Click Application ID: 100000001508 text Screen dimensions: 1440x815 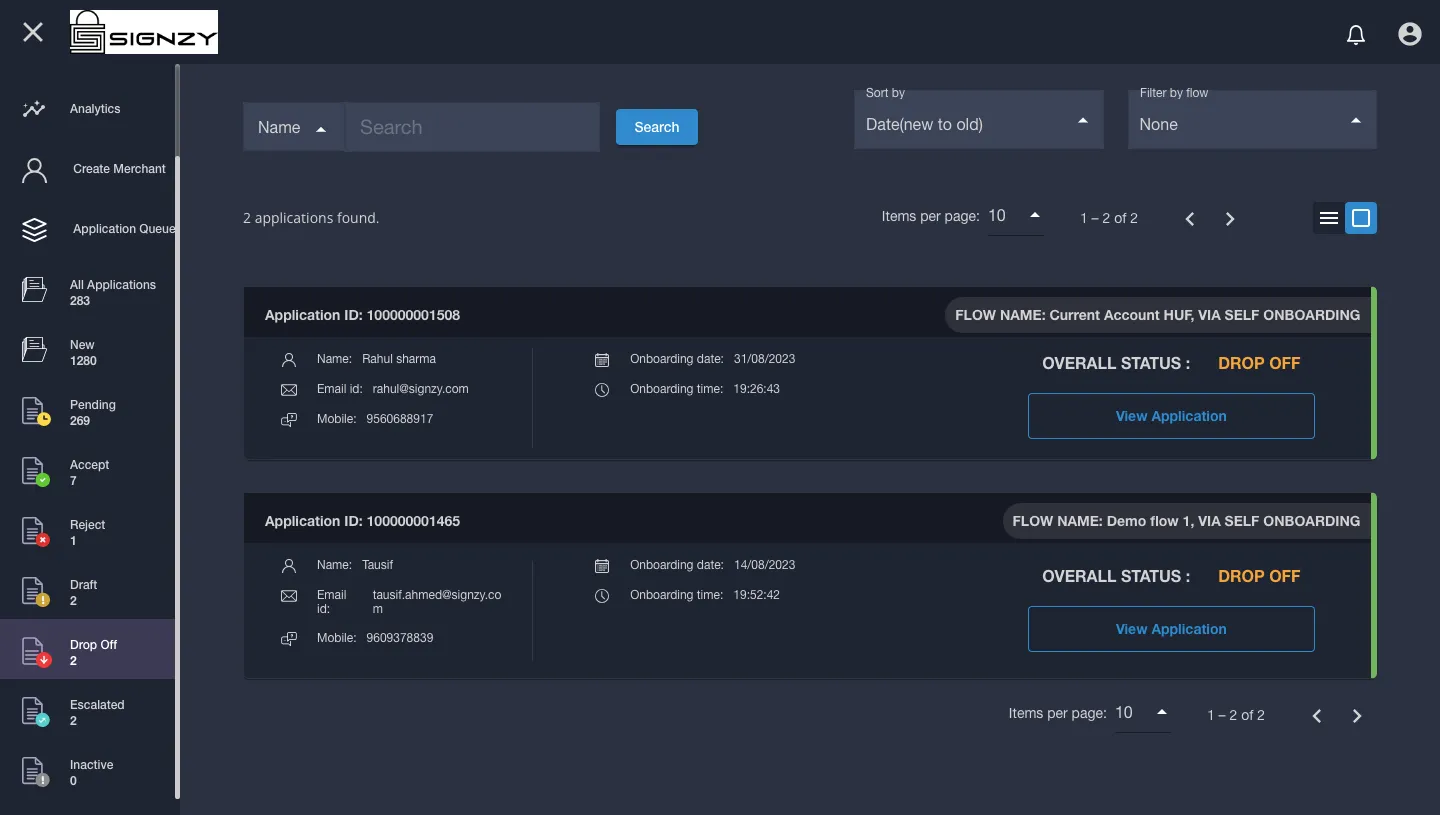point(362,315)
